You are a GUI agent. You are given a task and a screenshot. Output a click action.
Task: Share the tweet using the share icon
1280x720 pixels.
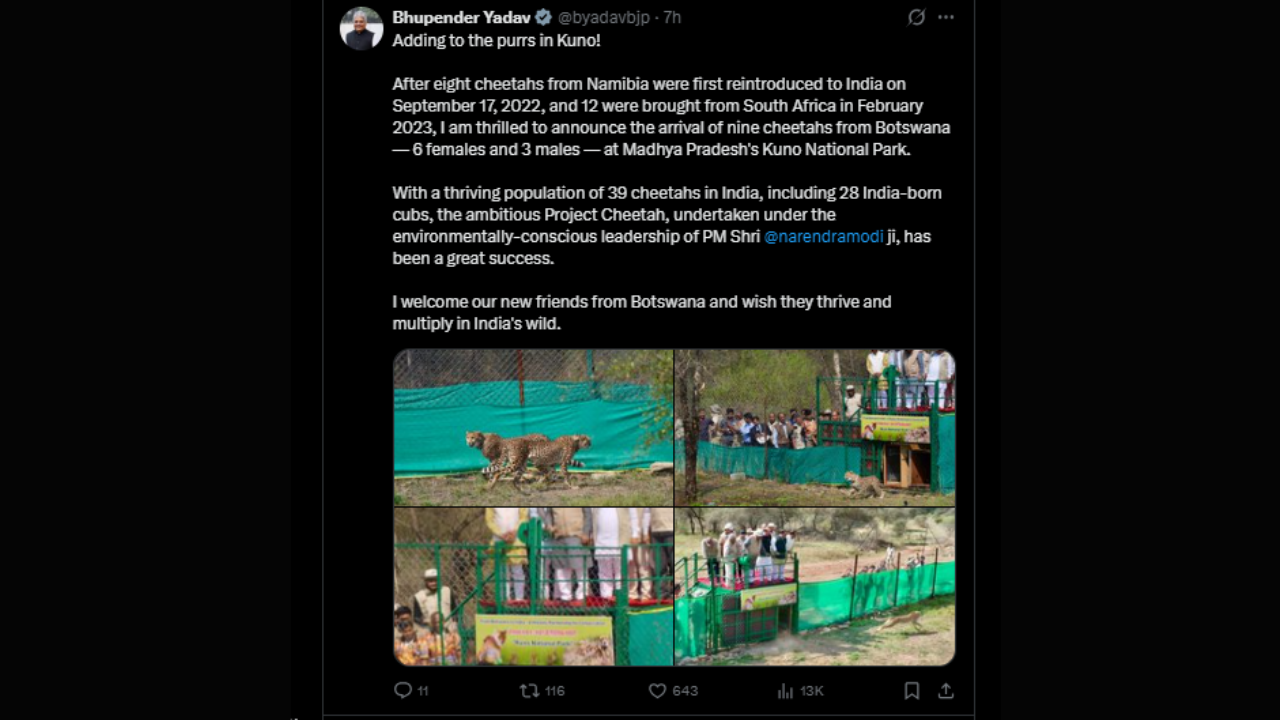pos(945,691)
